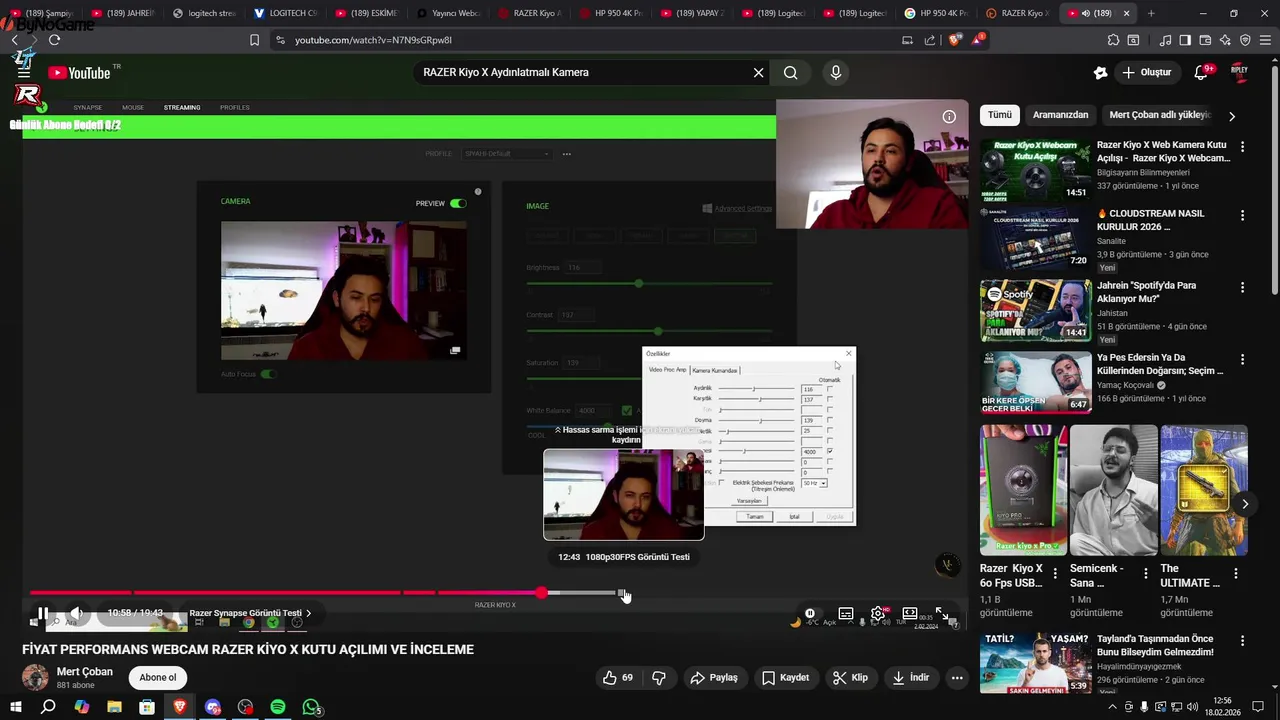
Task: Open the Brave Wallet icon
Action: (x=1205, y=40)
